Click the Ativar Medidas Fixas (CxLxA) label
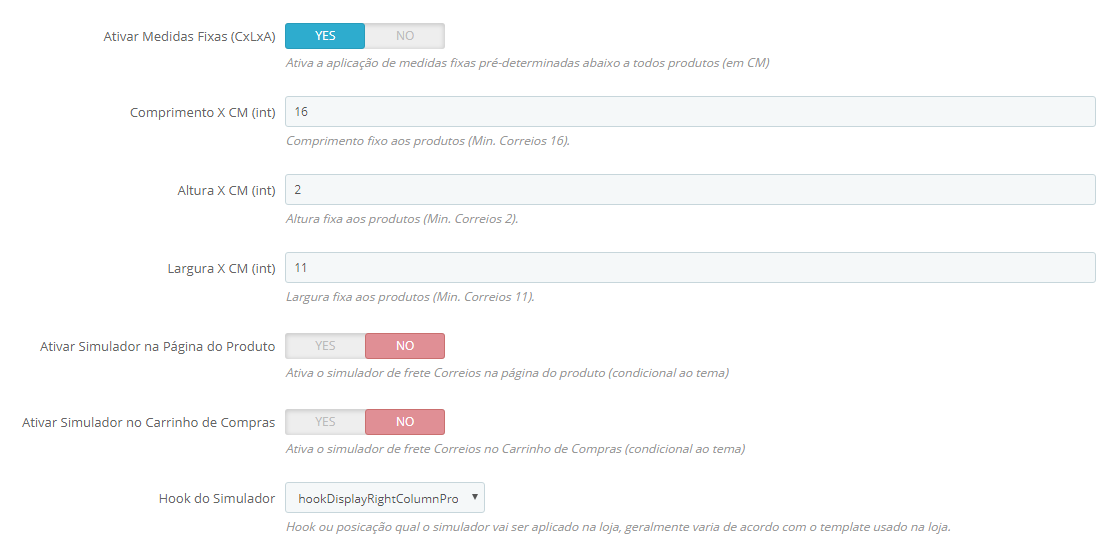The height and width of the screenshot is (543, 1105). (189, 37)
